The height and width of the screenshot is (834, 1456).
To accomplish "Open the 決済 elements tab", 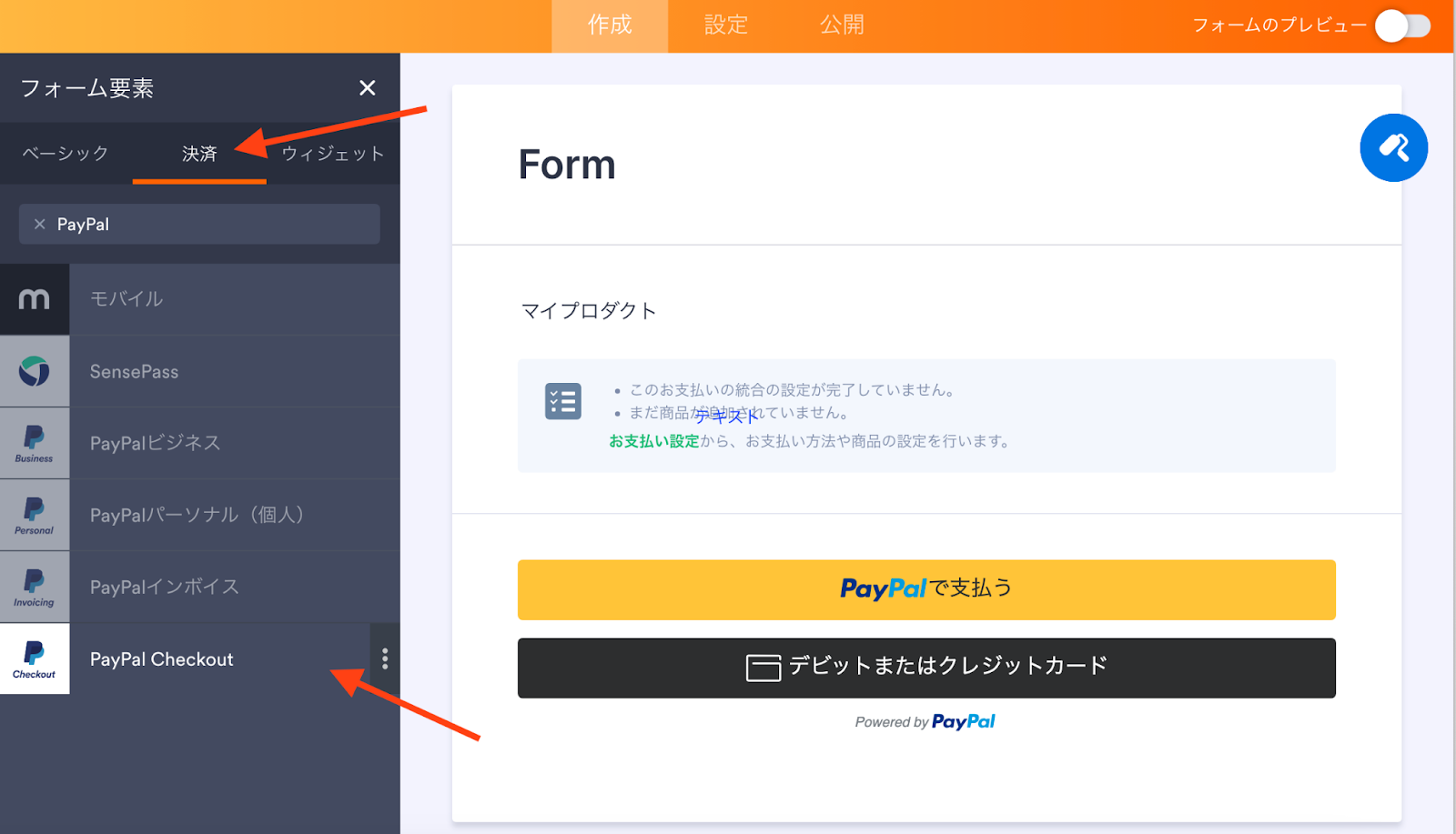I will (x=199, y=154).
